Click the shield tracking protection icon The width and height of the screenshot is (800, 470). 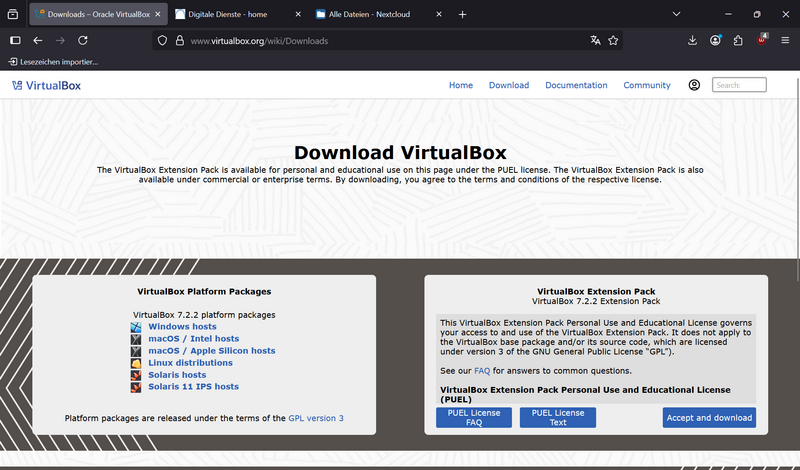point(163,41)
